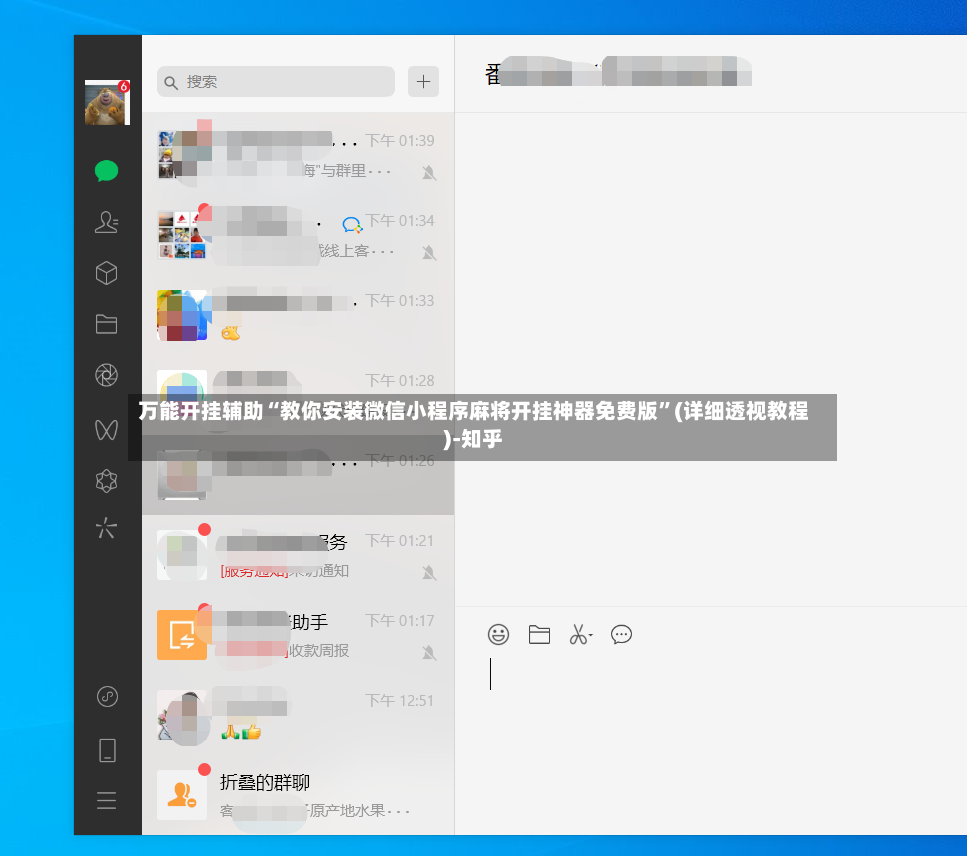Open the emoji picker in the message toolbar
The width and height of the screenshot is (967, 856).
pyautogui.click(x=498, y=634)
